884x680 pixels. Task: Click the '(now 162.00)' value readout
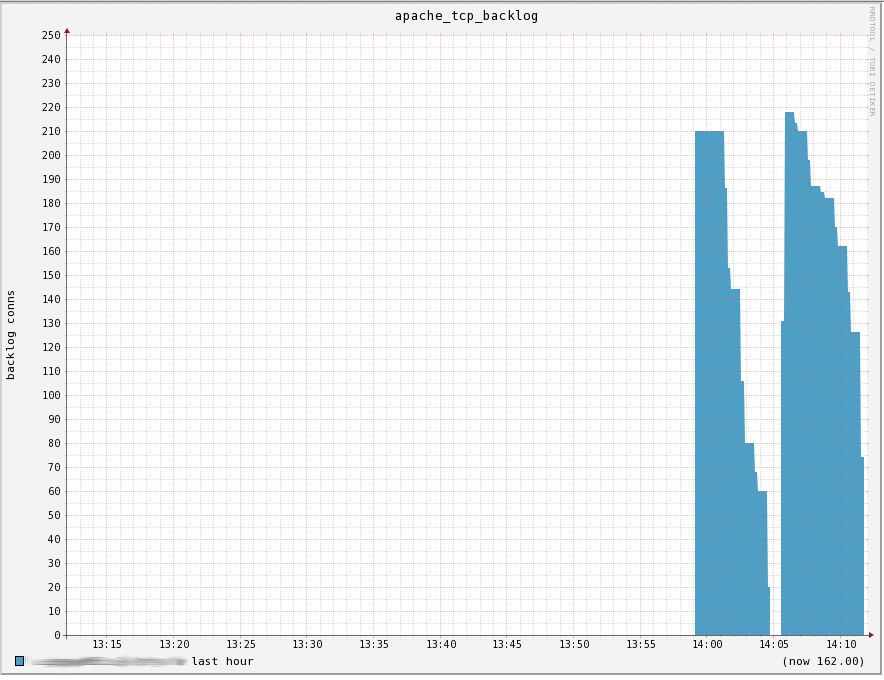pos(821,661)
